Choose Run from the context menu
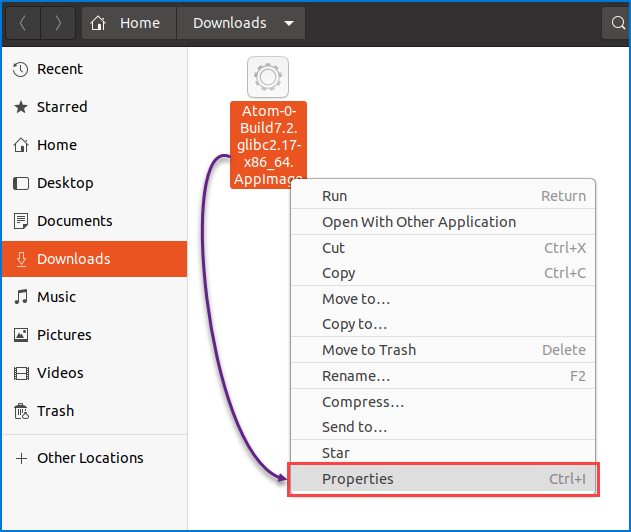Viewport: 631px width, 532px height. point(443,196)
